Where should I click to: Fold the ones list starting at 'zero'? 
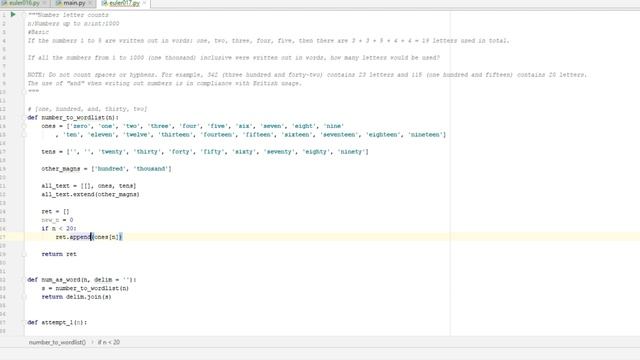click(x=24, y=126)
